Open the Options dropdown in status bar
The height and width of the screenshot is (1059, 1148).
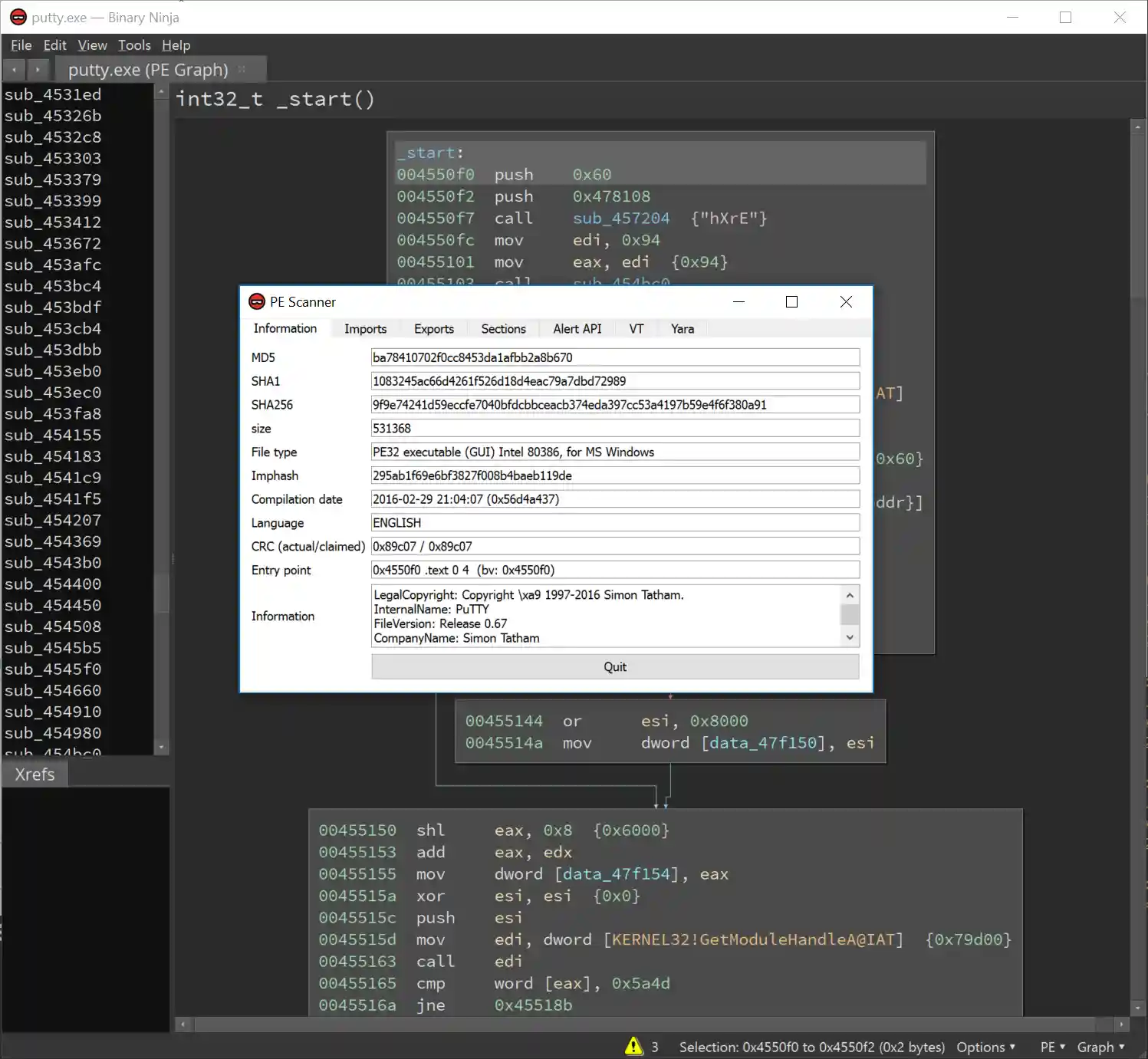(985, 1047)
